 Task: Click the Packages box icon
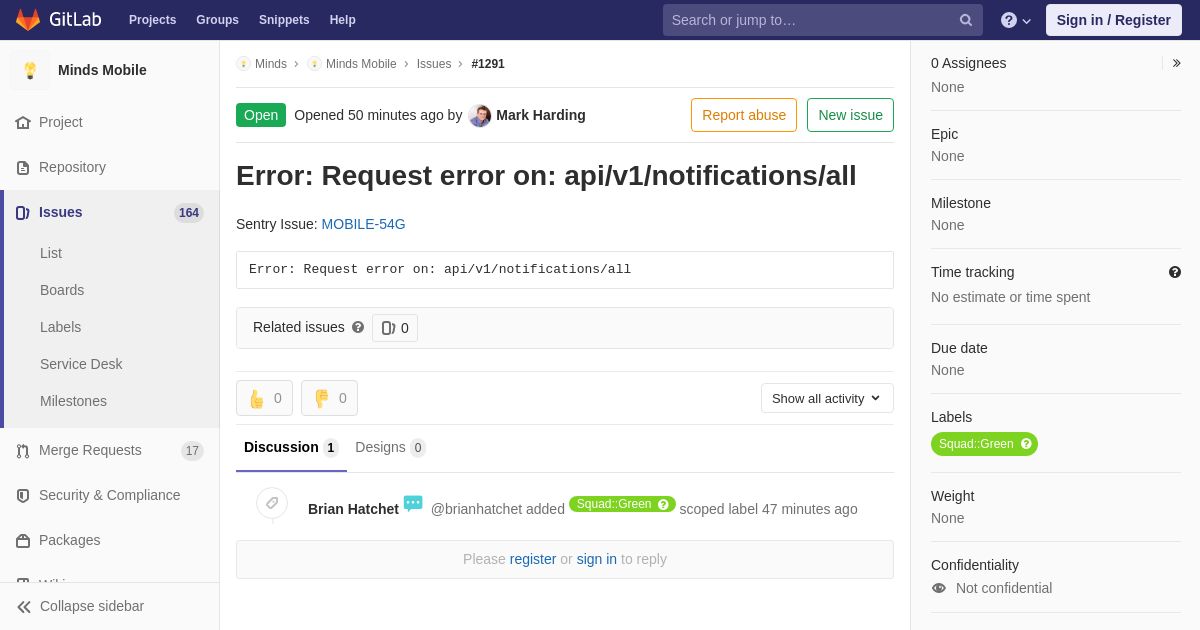[23, 541]
